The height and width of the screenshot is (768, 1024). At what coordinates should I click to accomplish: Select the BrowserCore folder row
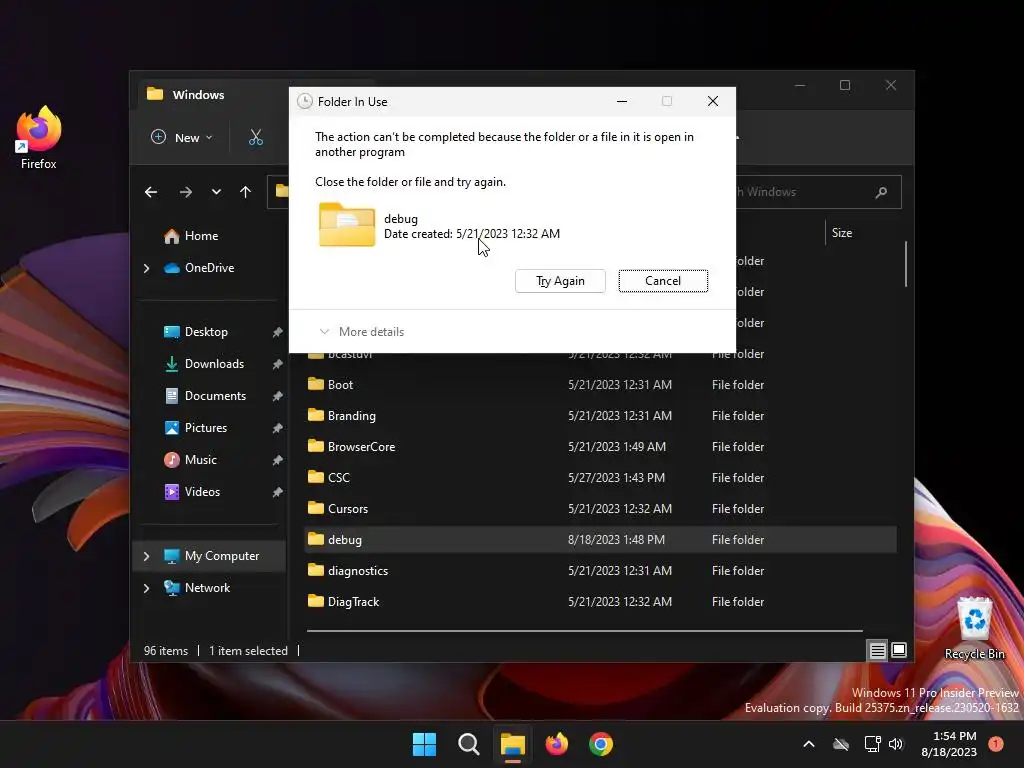pos(600,447)
